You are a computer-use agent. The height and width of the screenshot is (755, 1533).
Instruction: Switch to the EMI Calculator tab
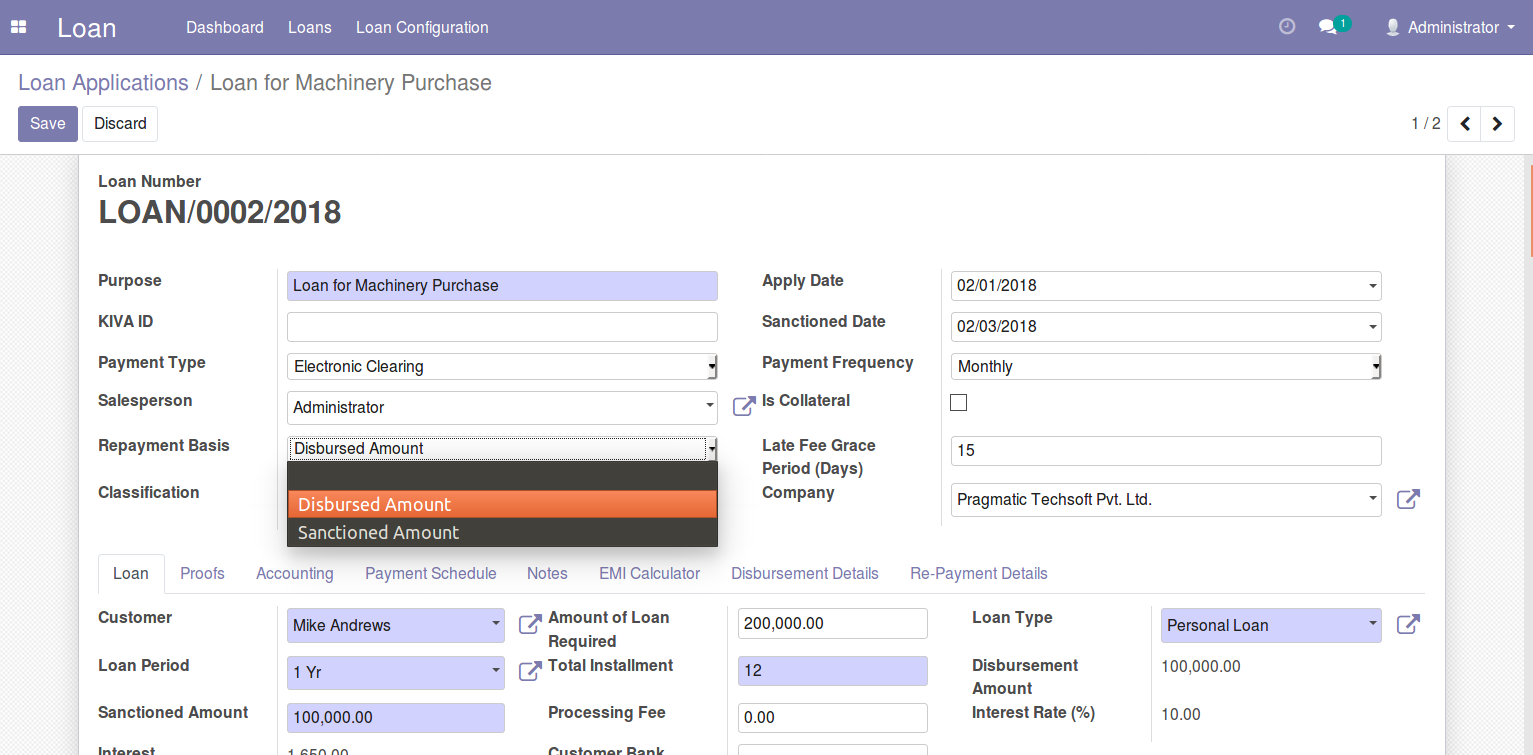click(650, 574)
